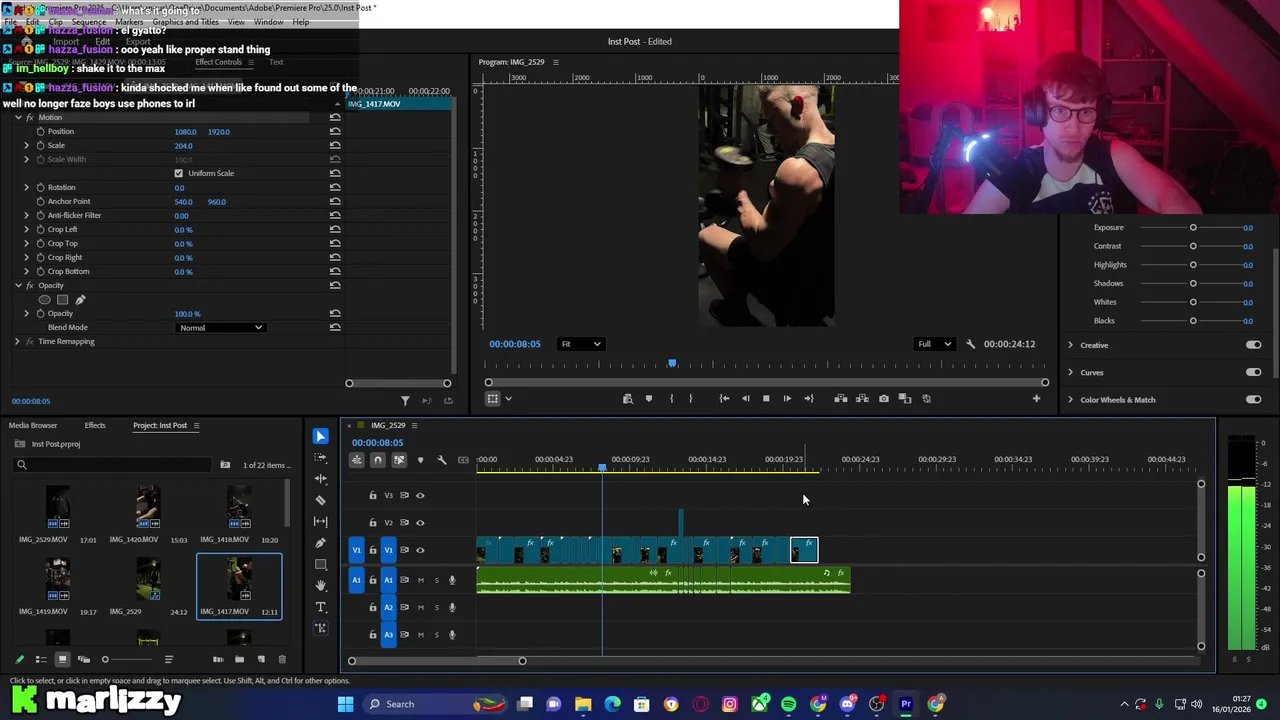This screenshot has height=720, width=1280.
Task: Toggle Position animation stopwatch
Action: click(x=40, y=132)
